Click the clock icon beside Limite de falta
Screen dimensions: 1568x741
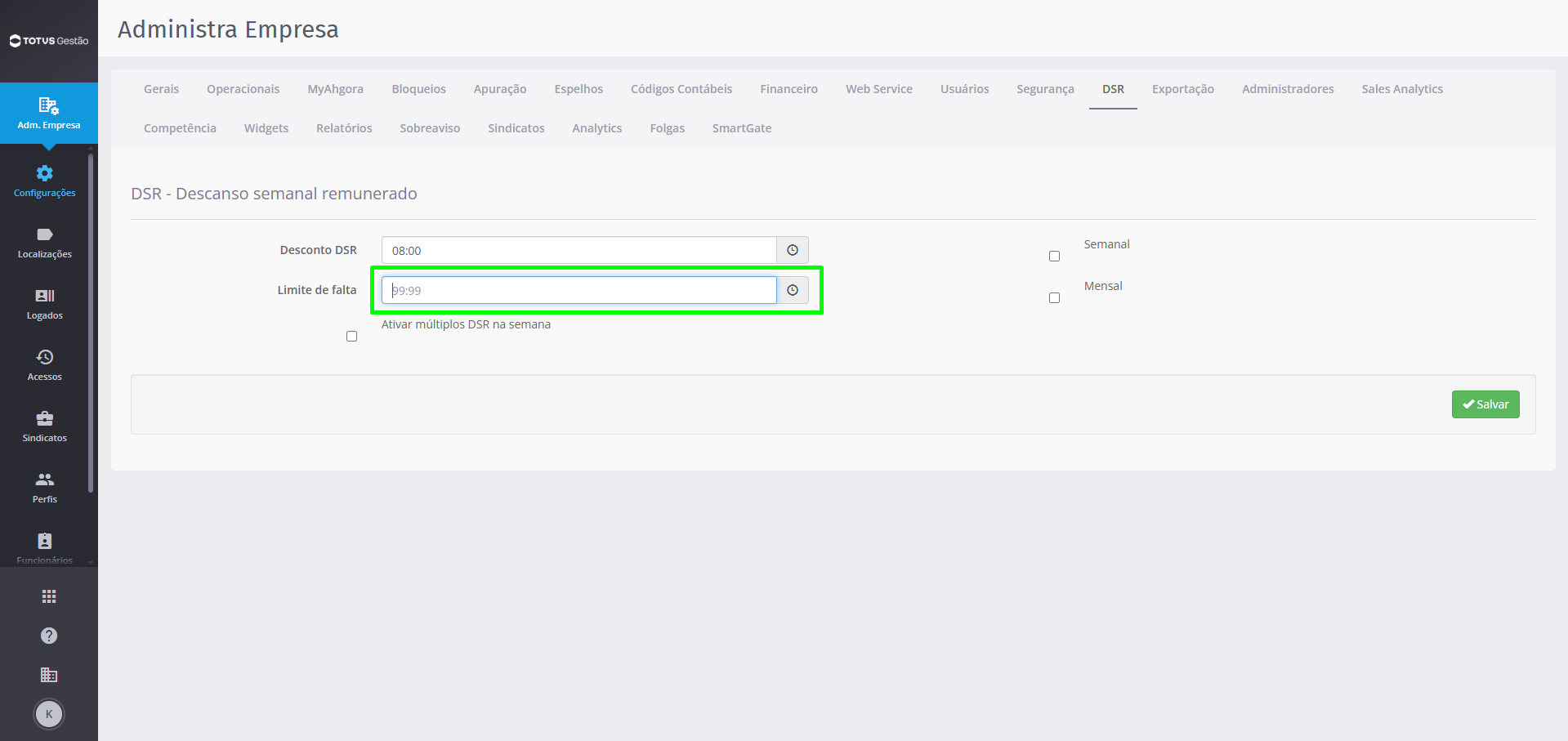[793, 290]
